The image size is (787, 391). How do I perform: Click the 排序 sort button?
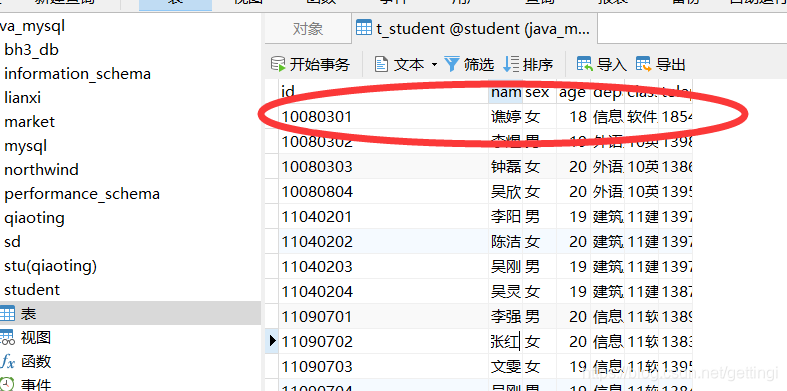pos(528,65)
